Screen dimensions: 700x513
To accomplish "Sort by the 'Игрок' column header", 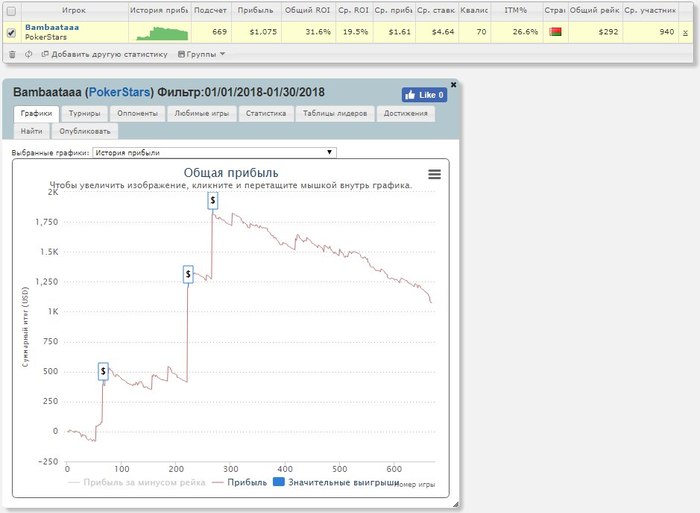I will click(74, 10).
